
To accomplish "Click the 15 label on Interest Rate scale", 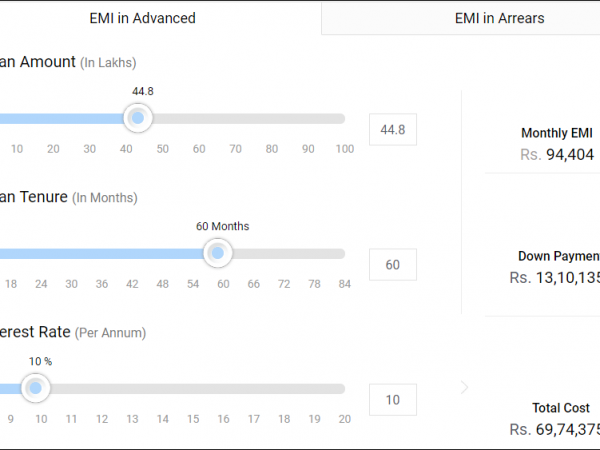I will 192,419.
